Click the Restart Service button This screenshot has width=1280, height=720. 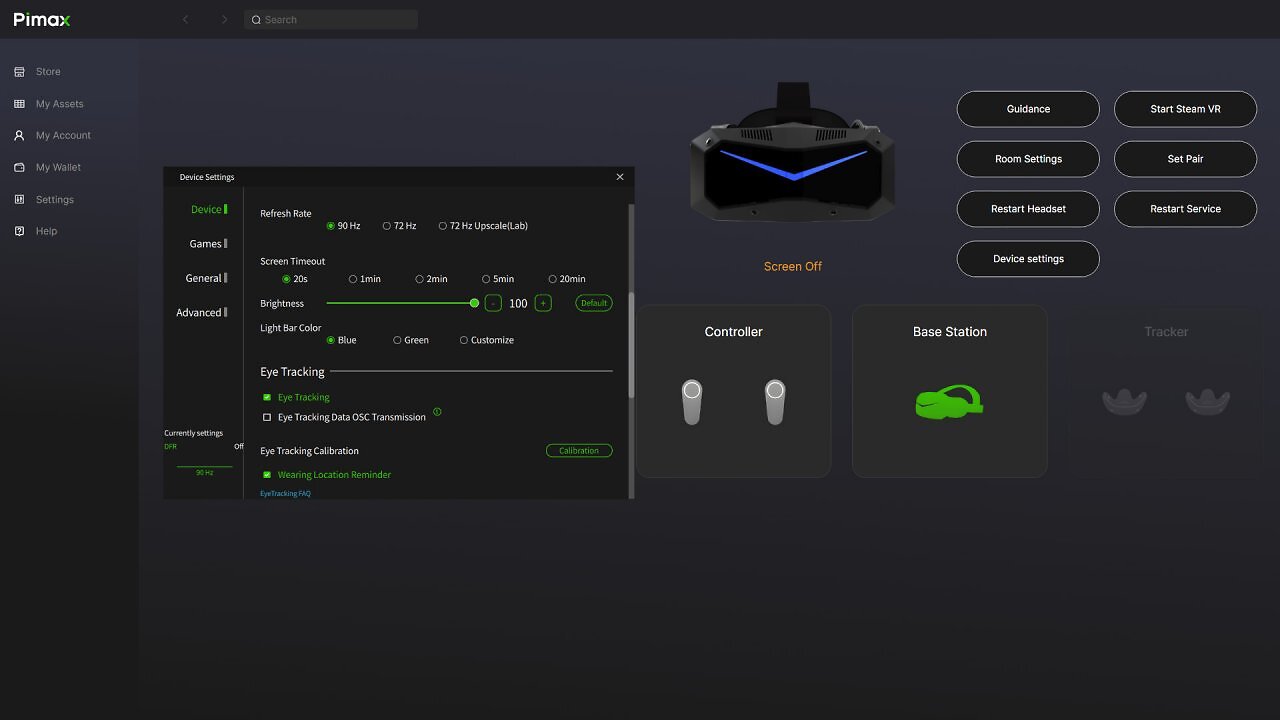coord(1185,209)
